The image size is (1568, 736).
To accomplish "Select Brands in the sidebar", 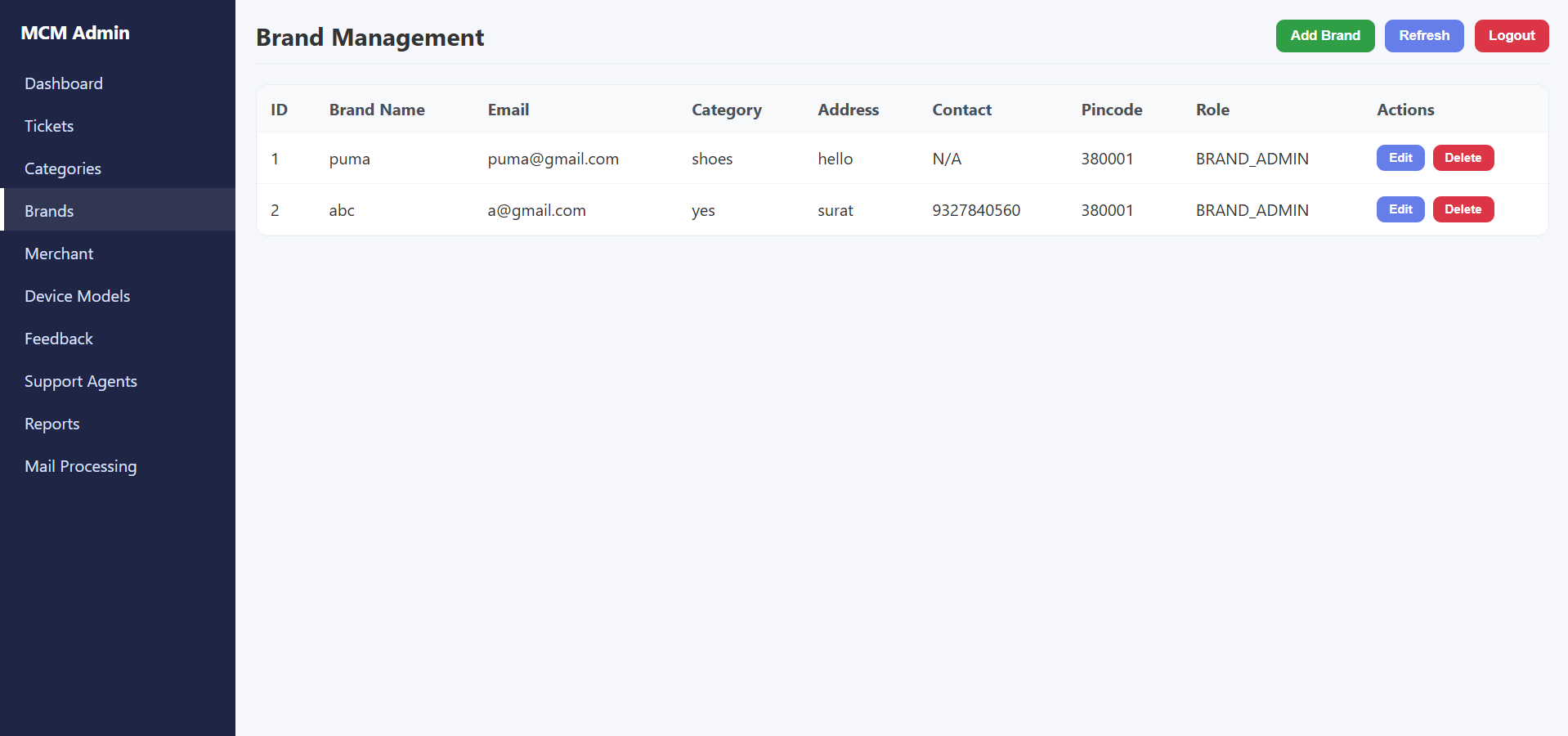I will pos(49,211).
